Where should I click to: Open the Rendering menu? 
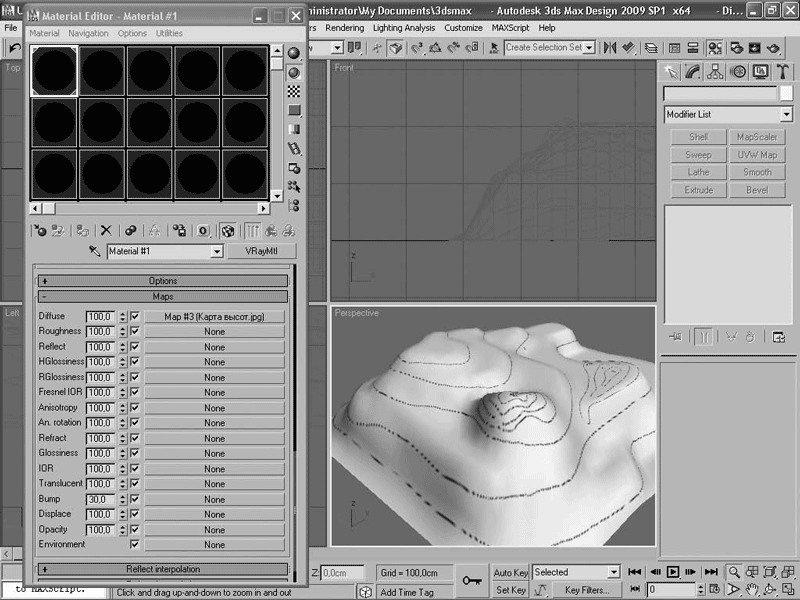[344, 28]
